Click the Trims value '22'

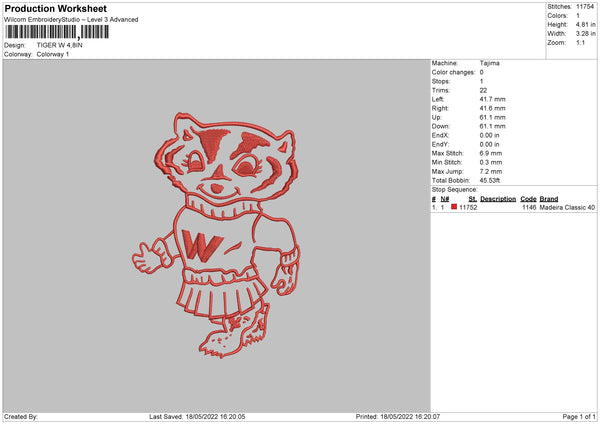click(483, 90)
